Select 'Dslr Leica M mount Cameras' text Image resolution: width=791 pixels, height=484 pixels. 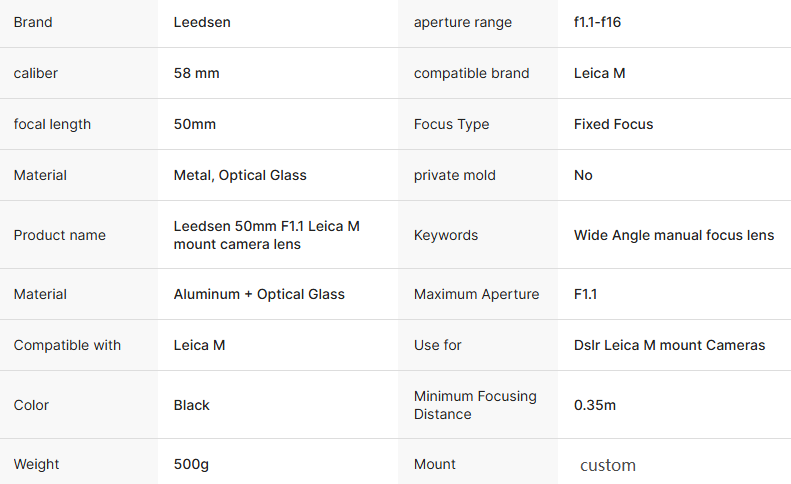pos(669,345)
